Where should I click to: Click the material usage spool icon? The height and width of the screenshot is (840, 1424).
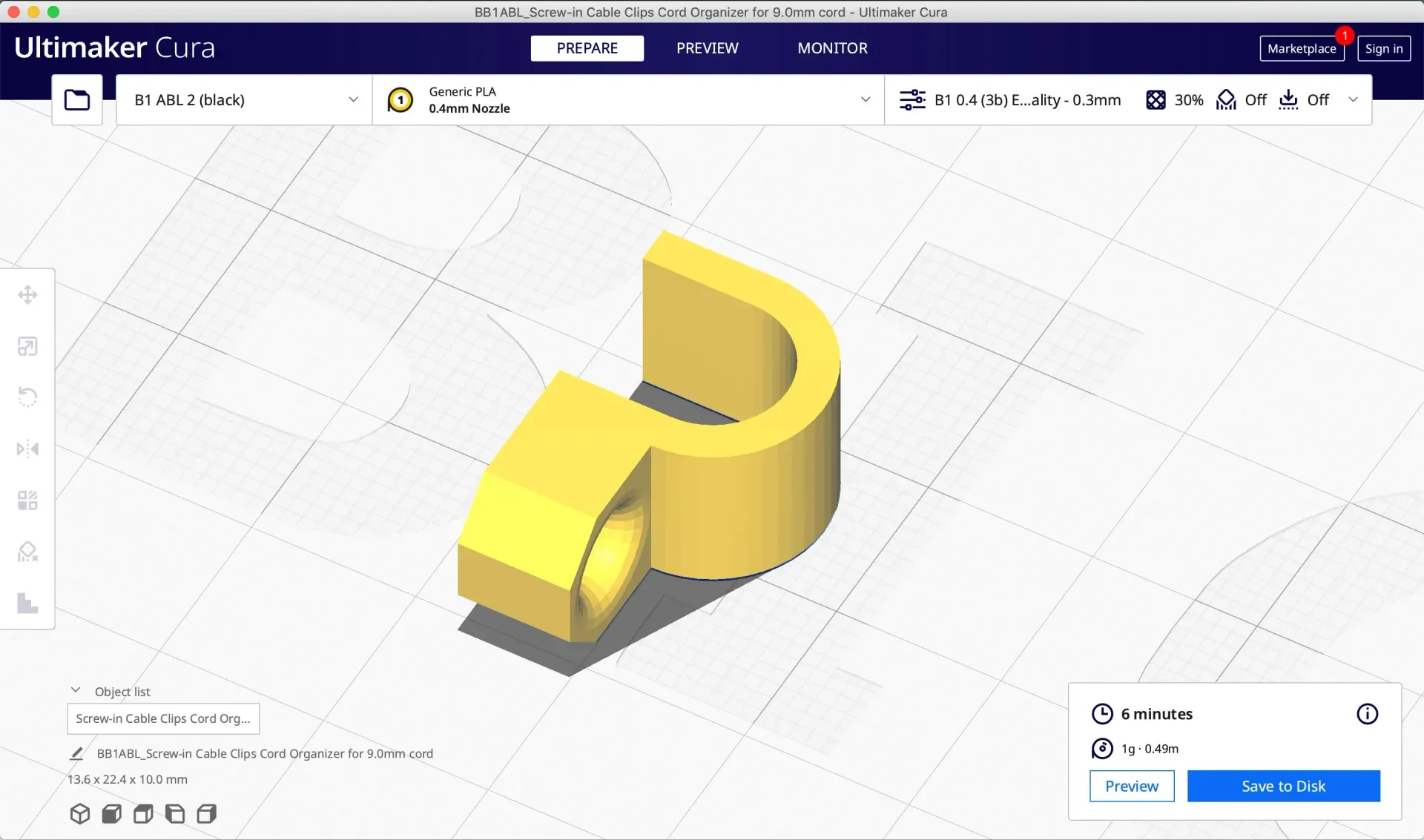pyautogui.click(x=1102, y=749)
